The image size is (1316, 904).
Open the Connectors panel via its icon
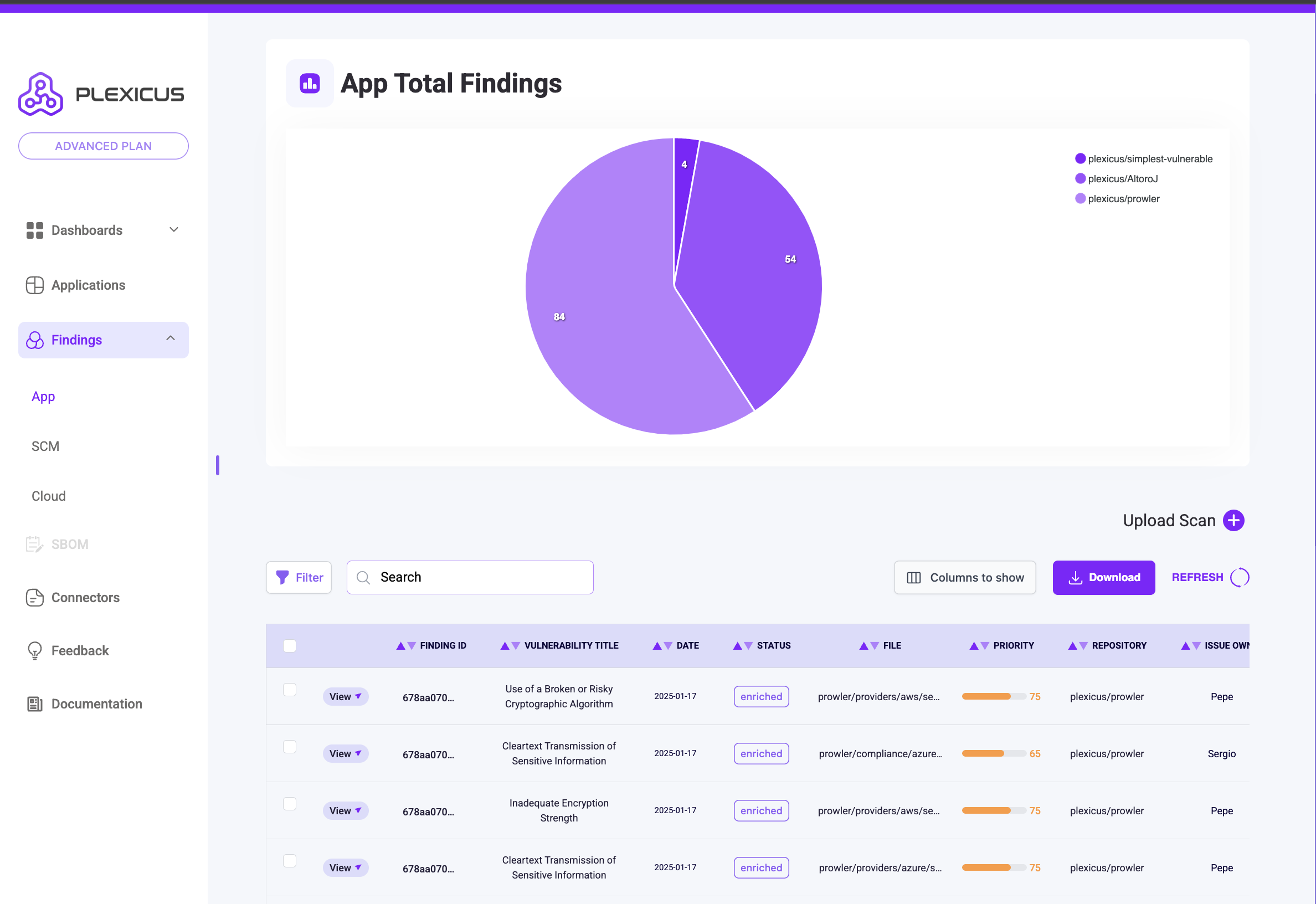34,598
